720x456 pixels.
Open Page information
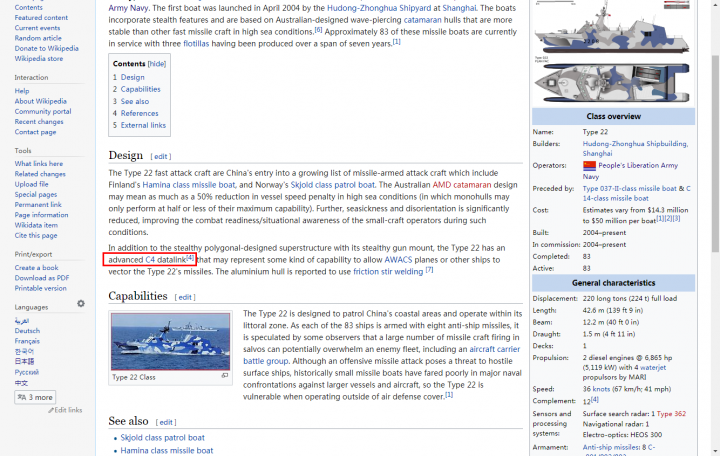[x=41, y=215]
